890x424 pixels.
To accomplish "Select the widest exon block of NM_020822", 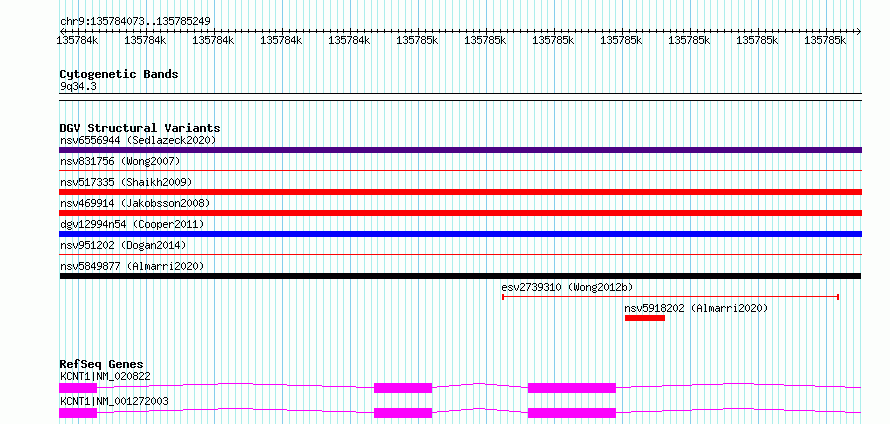I will tap(572, 388).
